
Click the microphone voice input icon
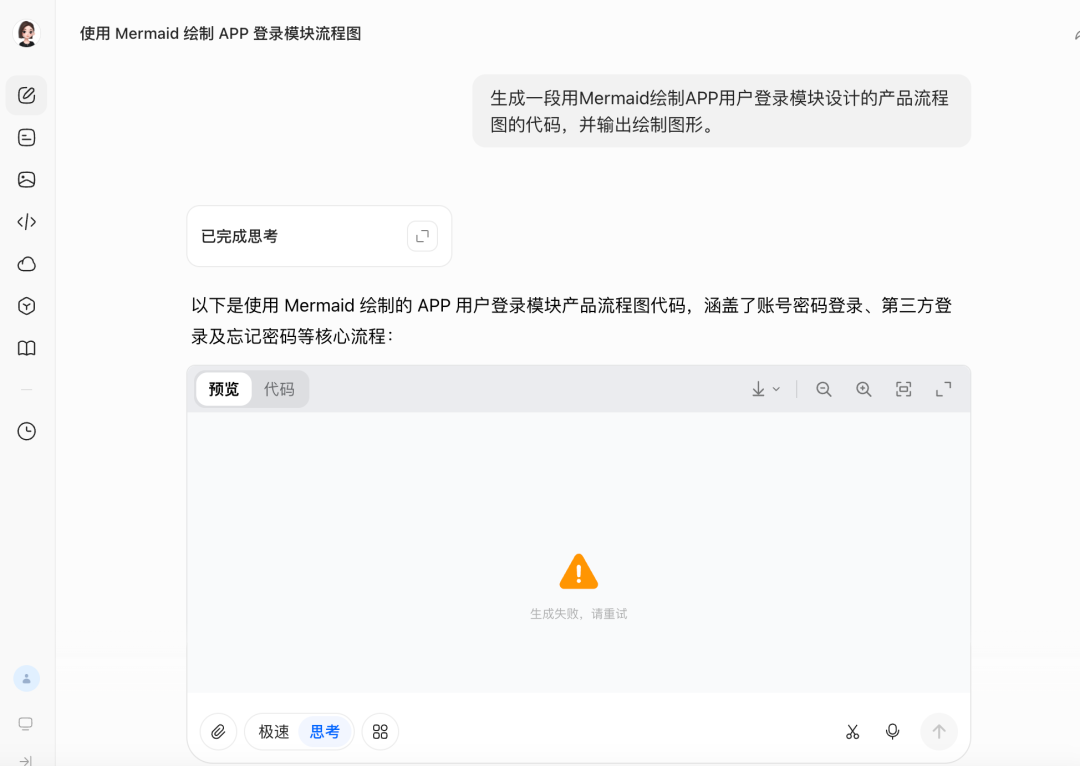(x=892, y=732)
